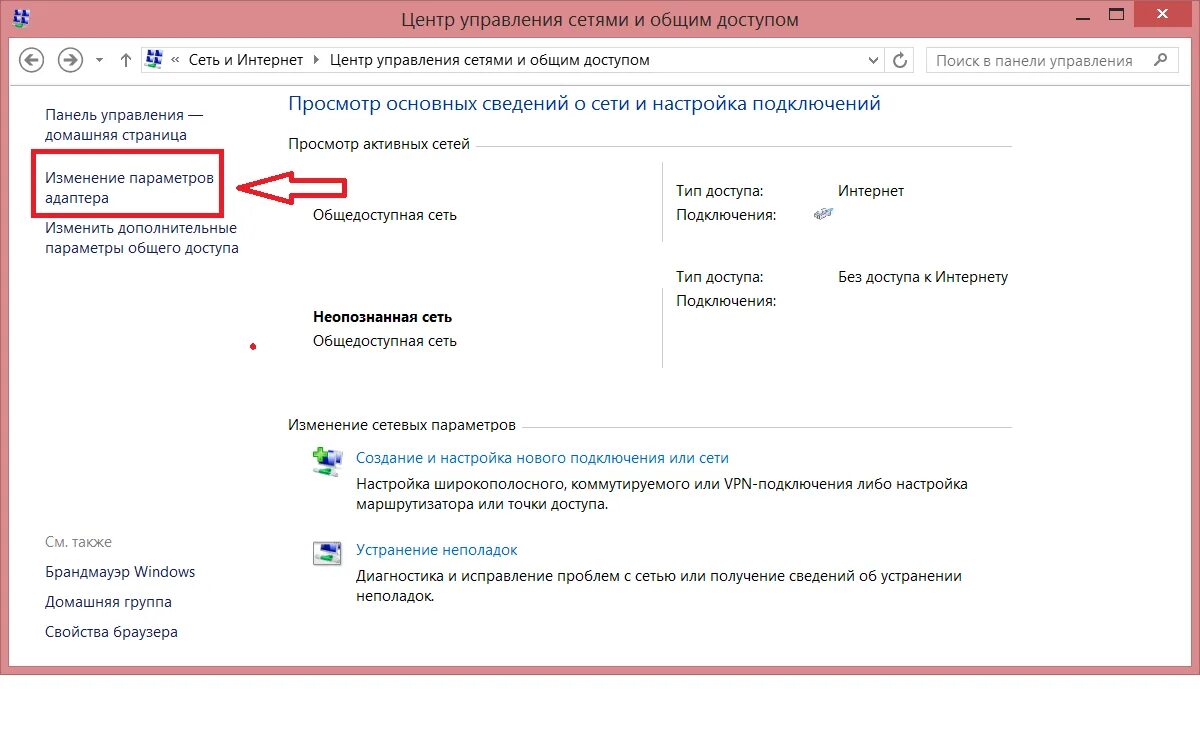1200x748 pixels.
Task: Click the heading Просмотр основных сведений о сети
Action: click(x=584, y=103)
